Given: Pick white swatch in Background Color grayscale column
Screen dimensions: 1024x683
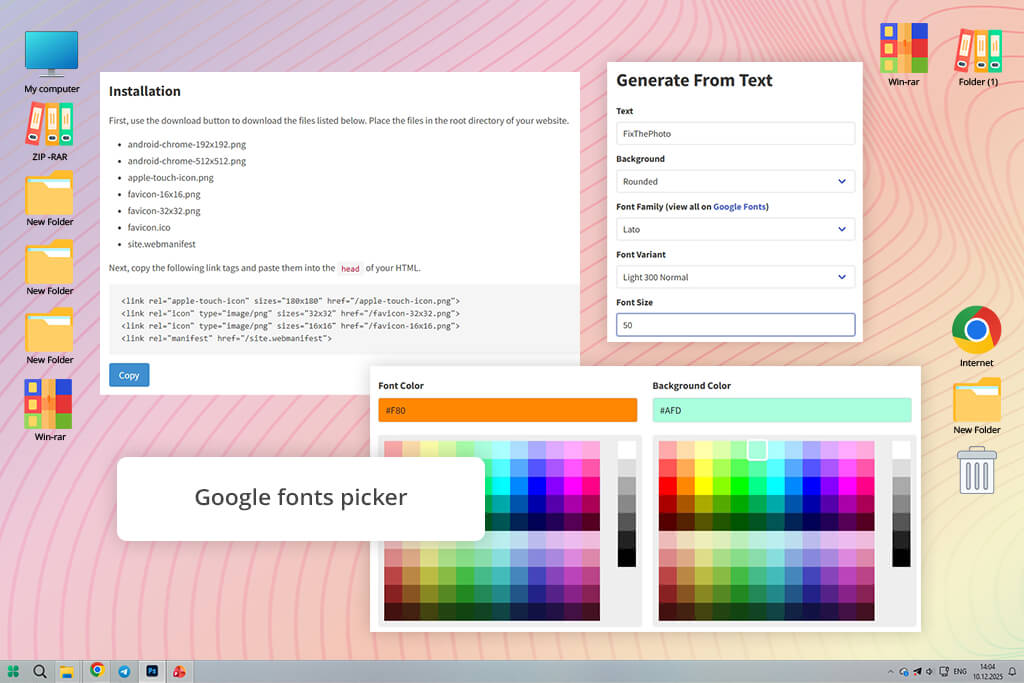Looking at the screenshot, I should coord(901,449).
